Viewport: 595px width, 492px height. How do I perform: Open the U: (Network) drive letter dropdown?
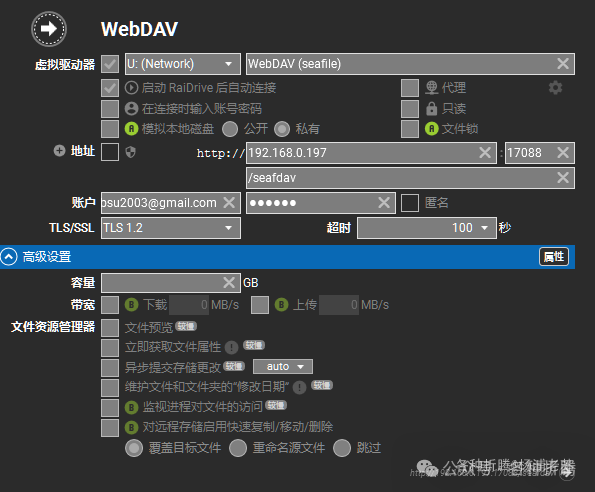click(183, 64)
